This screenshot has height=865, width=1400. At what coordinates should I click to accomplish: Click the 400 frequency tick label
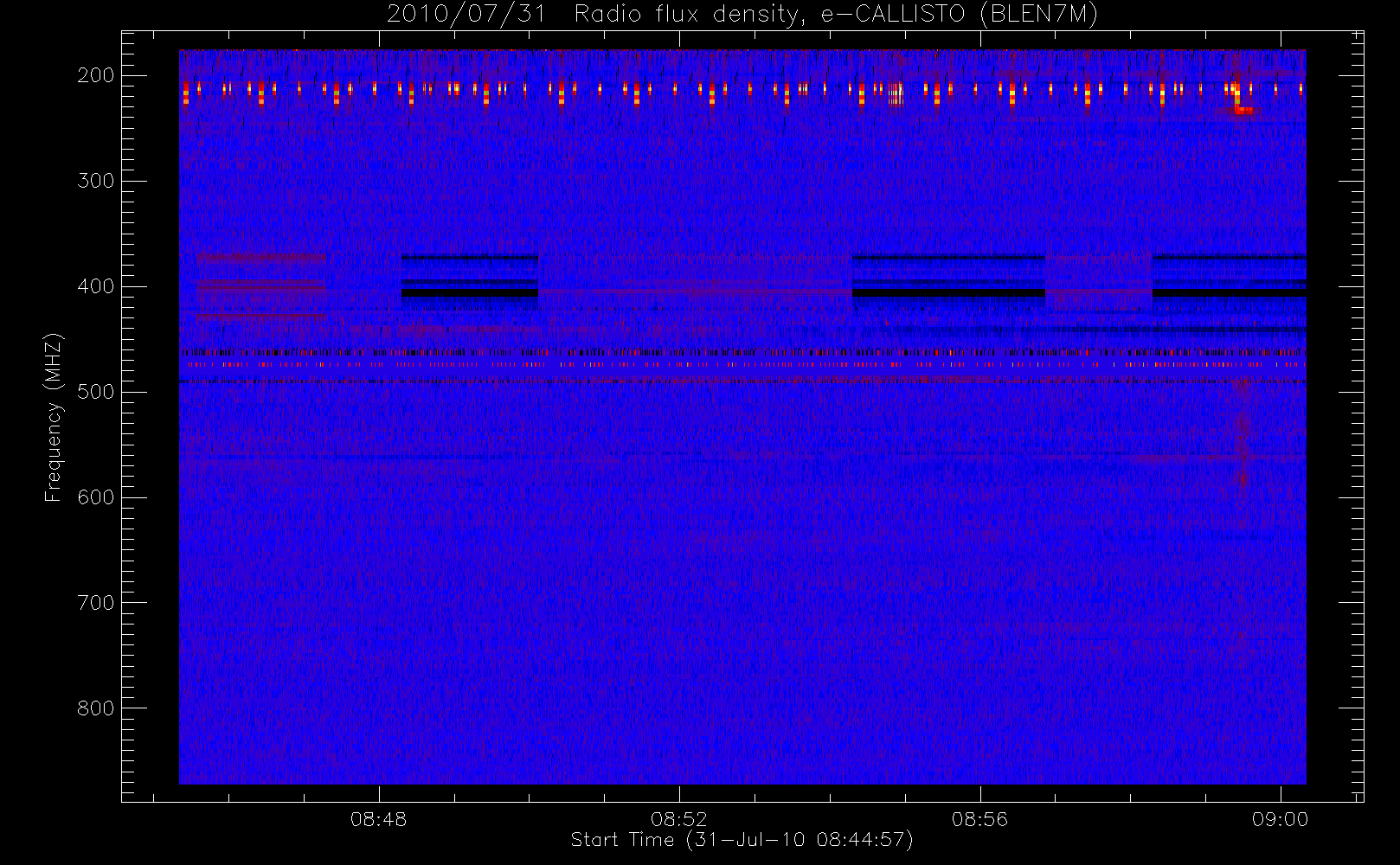[x=95, y=286]
